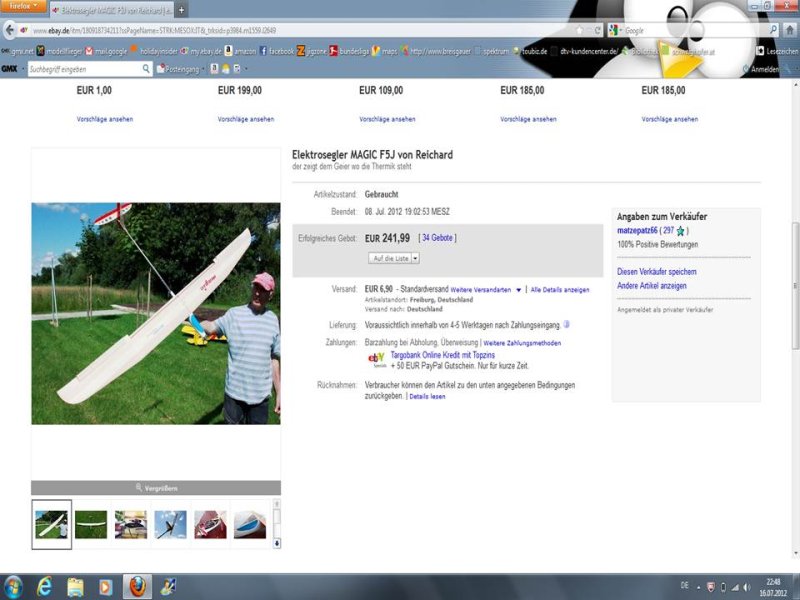Click the Auf die Liste button
The image size is (800, 600).
pyautogui.click(x=390, y=258)
